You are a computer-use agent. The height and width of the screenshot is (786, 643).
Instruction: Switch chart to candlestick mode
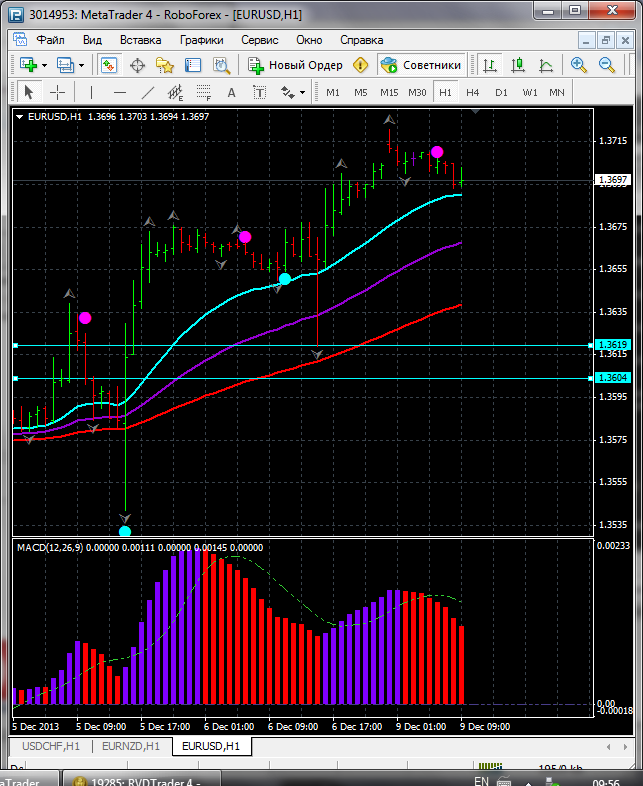pos(518,65)
